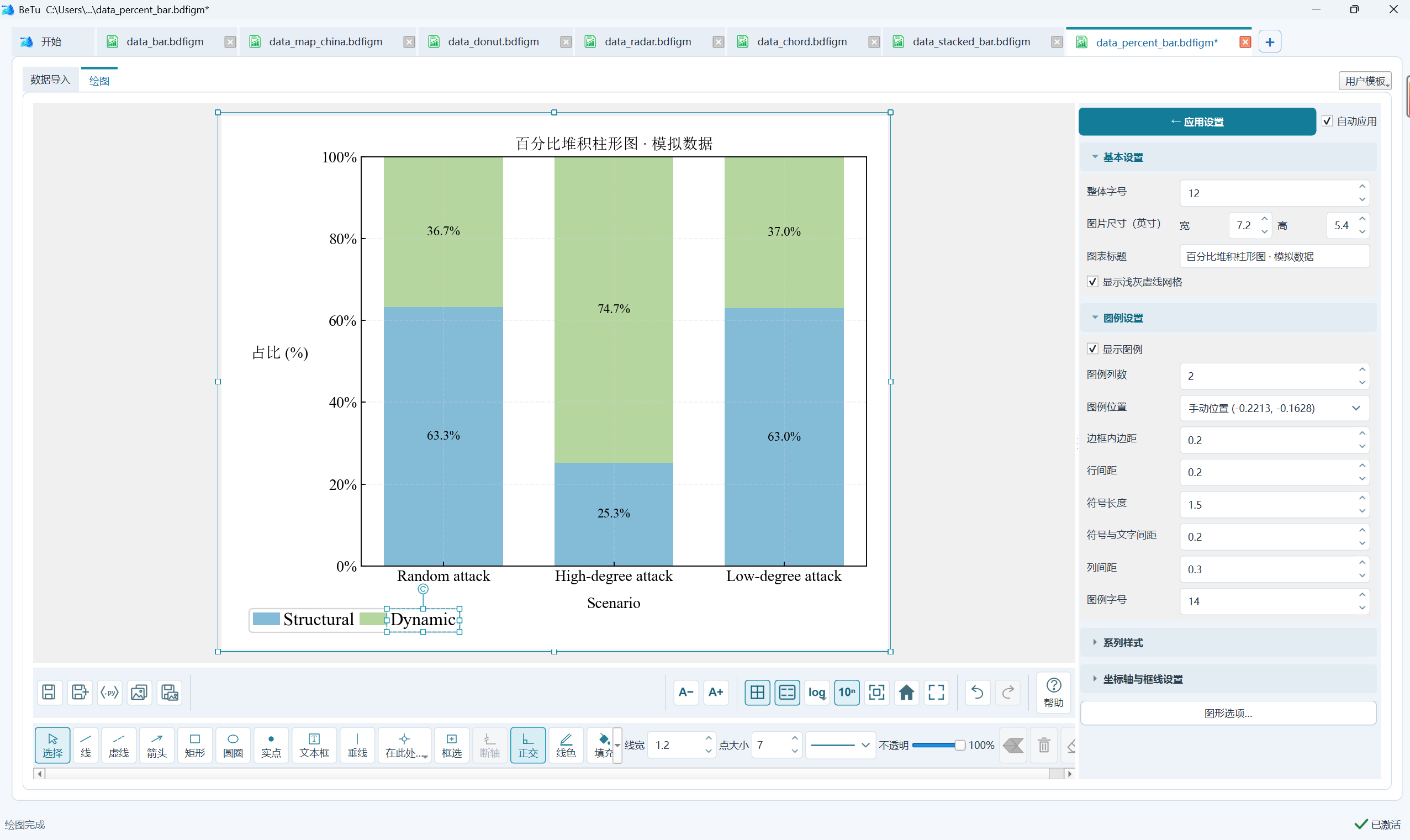Expand the 坐标轴与框线设置 section
Viewport: 1410px width, 840px height.
(x=1228, y=679)
